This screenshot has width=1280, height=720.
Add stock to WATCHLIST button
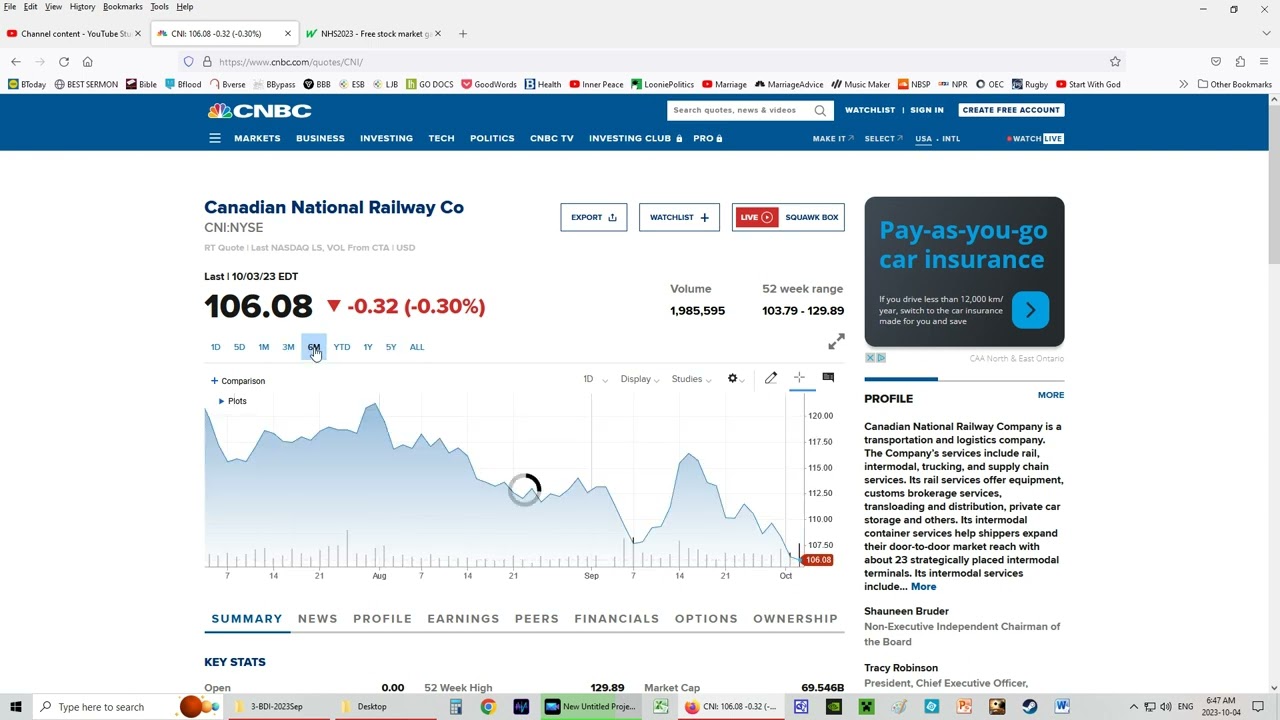[679, 217]
